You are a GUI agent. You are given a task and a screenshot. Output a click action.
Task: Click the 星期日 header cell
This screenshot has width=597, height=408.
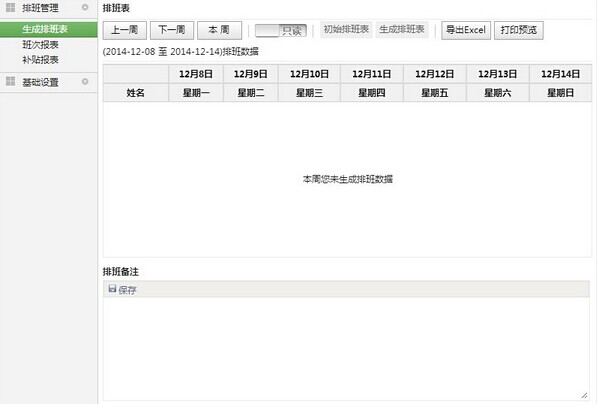(560, 92)
